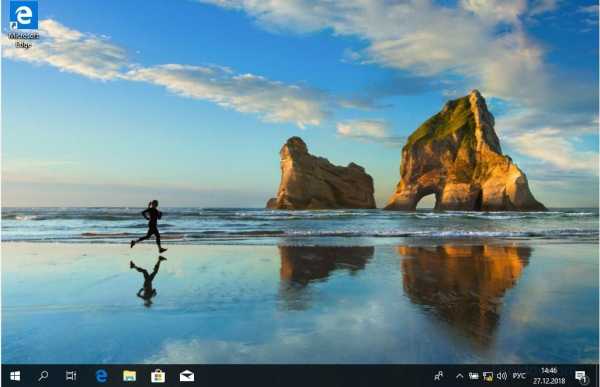Launch Edge from the taskbar

pyautogui.click(x=101, y=376)
